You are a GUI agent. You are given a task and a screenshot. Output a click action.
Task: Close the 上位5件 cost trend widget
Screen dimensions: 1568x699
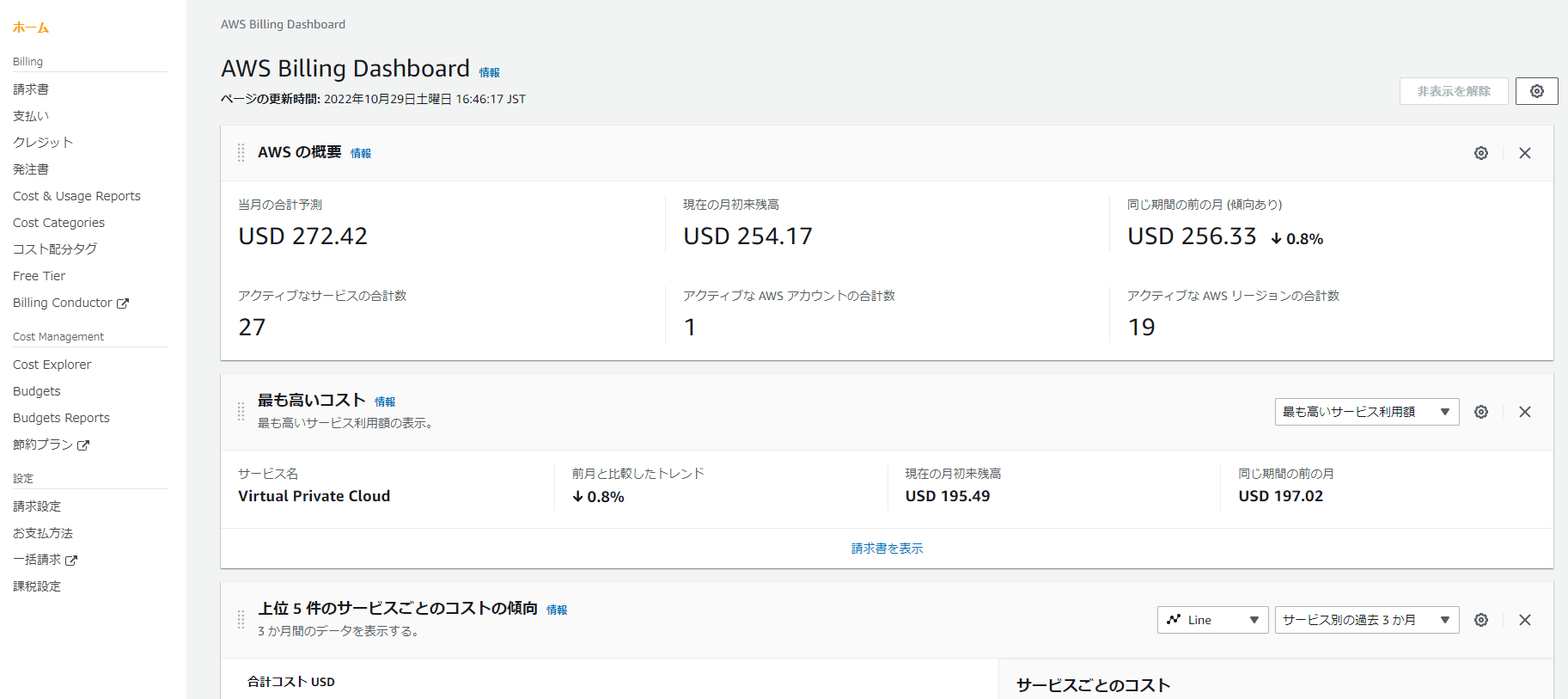[x=1525, y=620]
